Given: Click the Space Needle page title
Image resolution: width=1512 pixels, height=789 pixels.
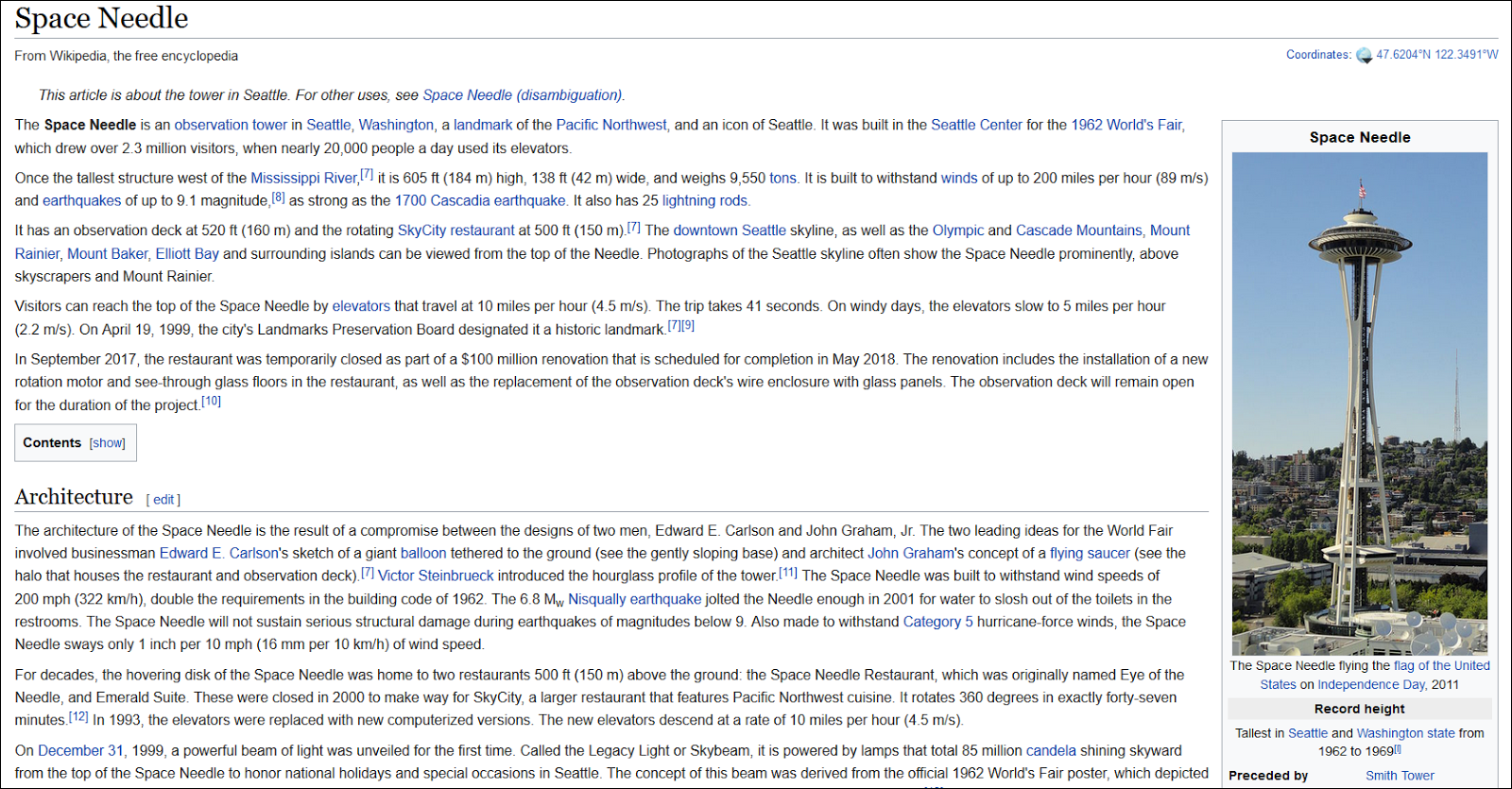Looking at the screenshot, I should (101, 18).
